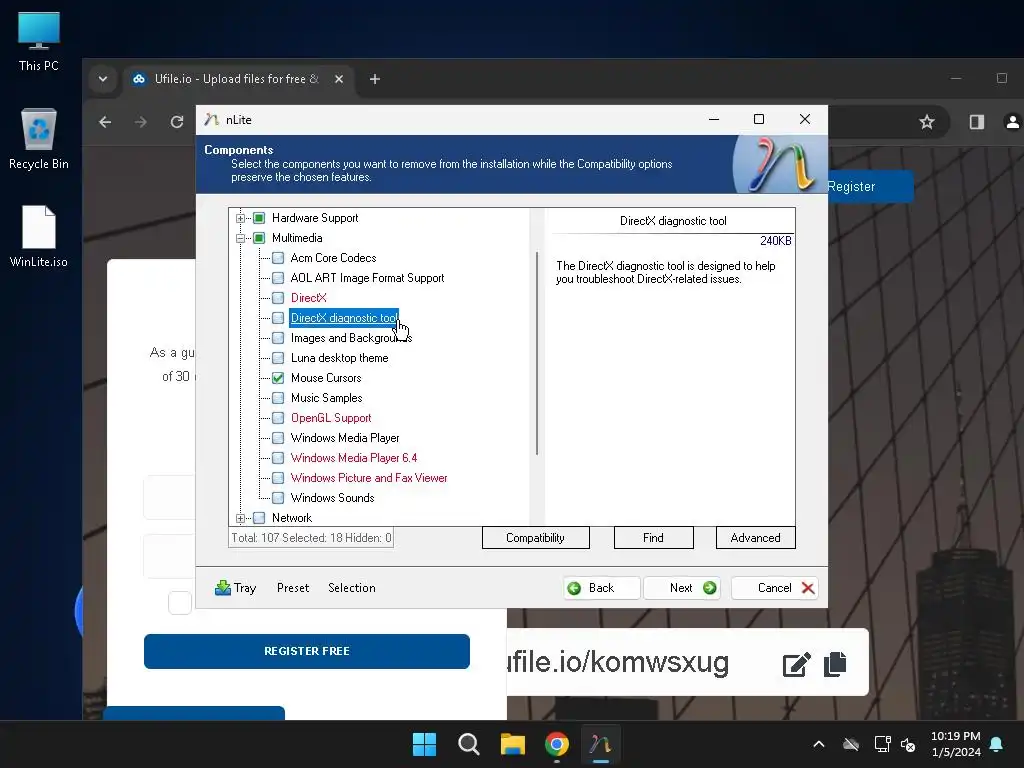Open Chrome tab search dropdown arrow
This screenshot has height=768, width=1024.
(x=103, y=79)
